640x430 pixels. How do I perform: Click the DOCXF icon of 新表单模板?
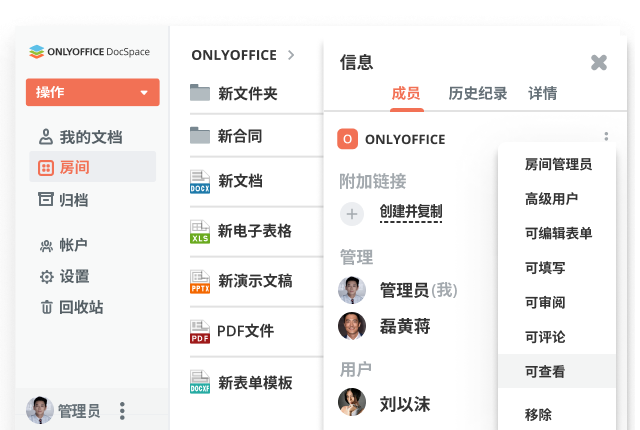pos(200,382)
